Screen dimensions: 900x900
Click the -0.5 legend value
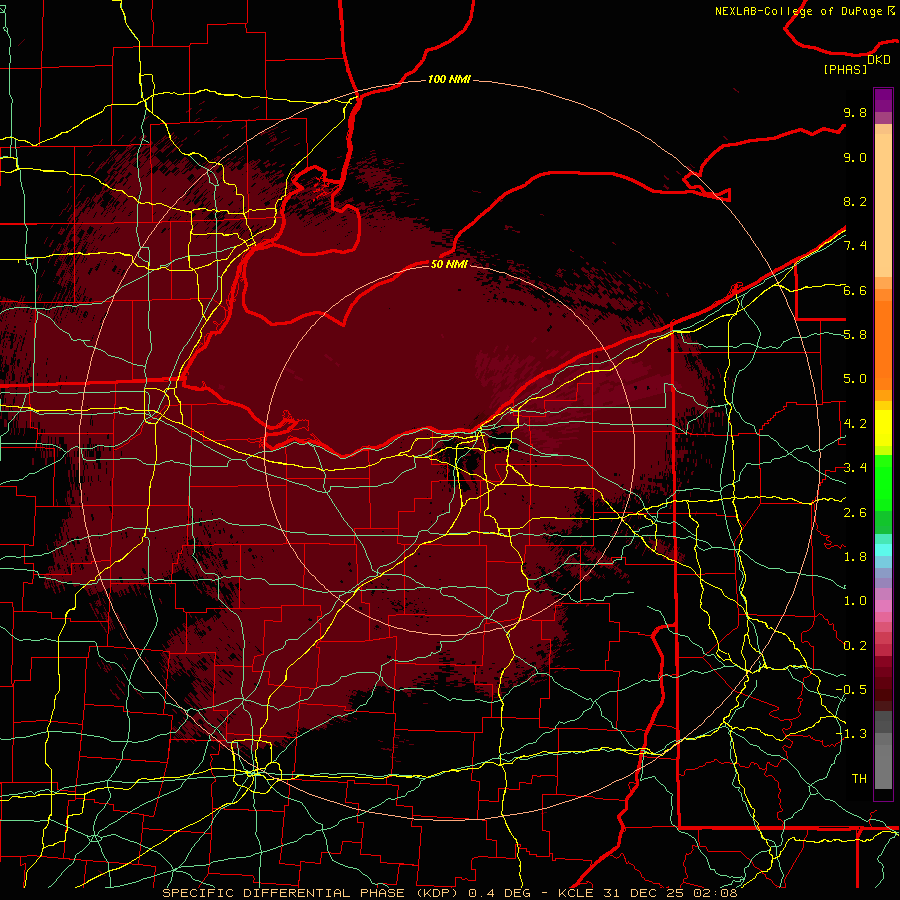851,690
